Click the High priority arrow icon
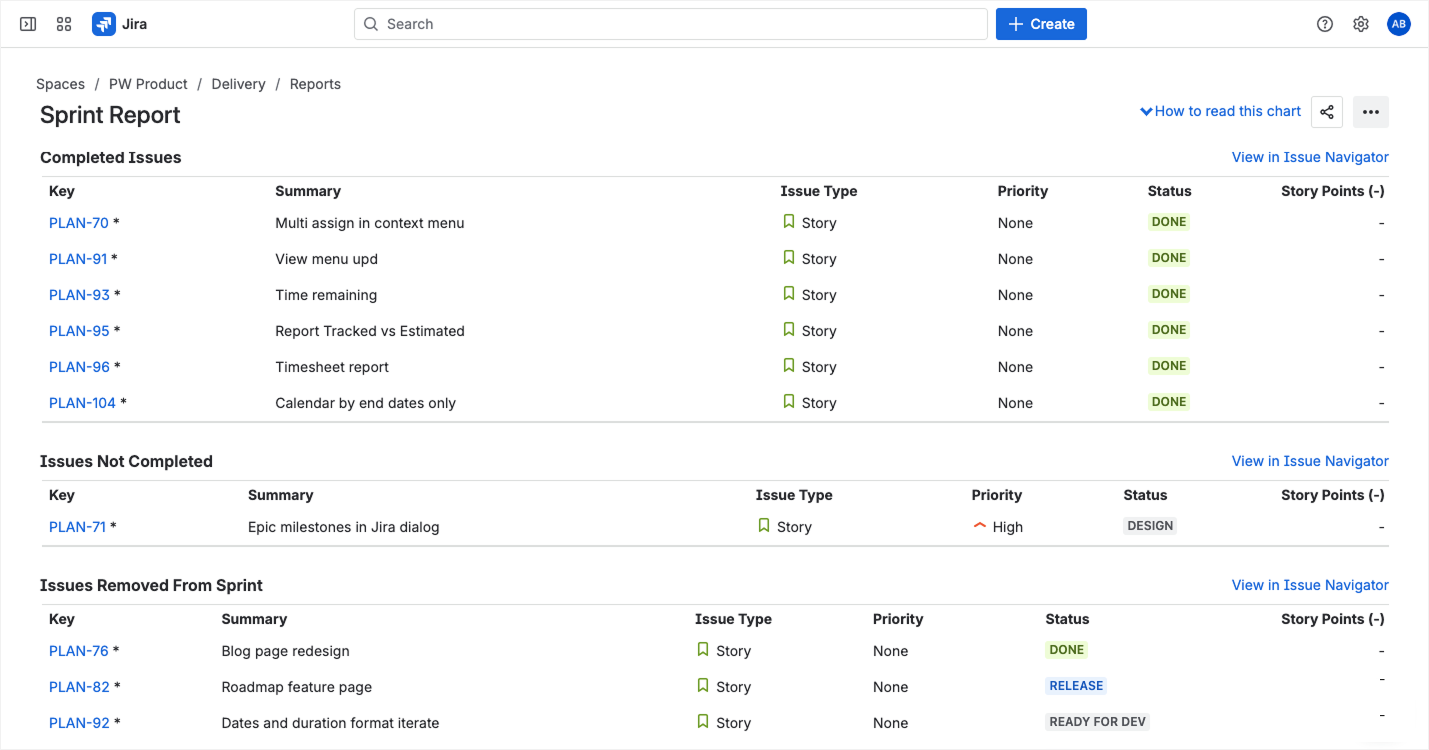Viewport: 1429px width, 750px height. pyautogui.click(x=980, y=526)
